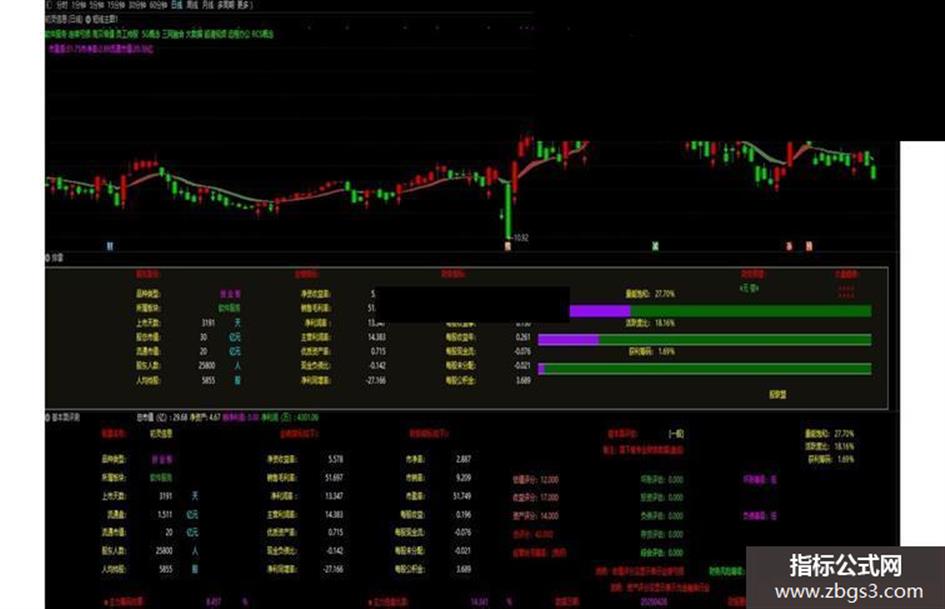Click the 29.68 total market cap value
Screen dimensions: 945x609
(x=180, y=417)
